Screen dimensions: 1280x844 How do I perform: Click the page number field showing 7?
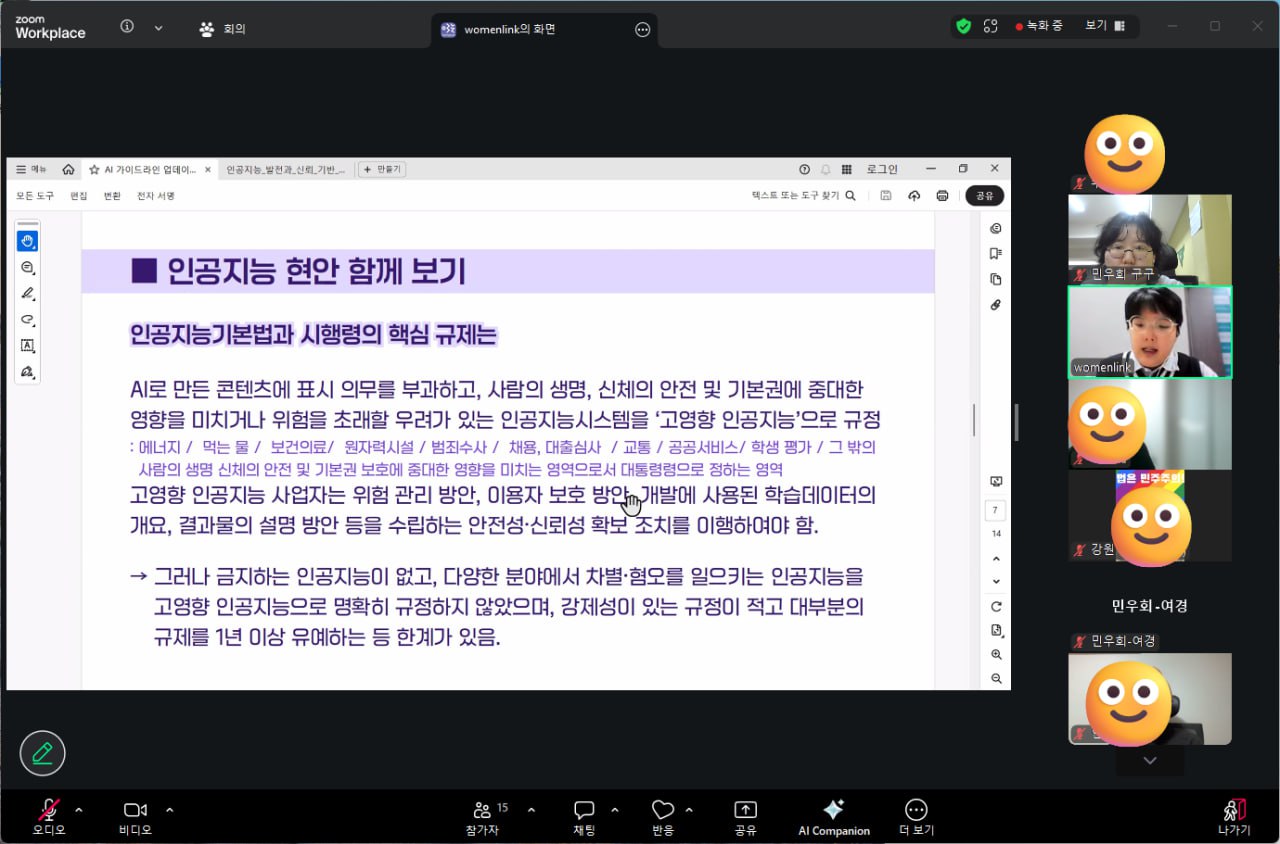coord(995,510)
